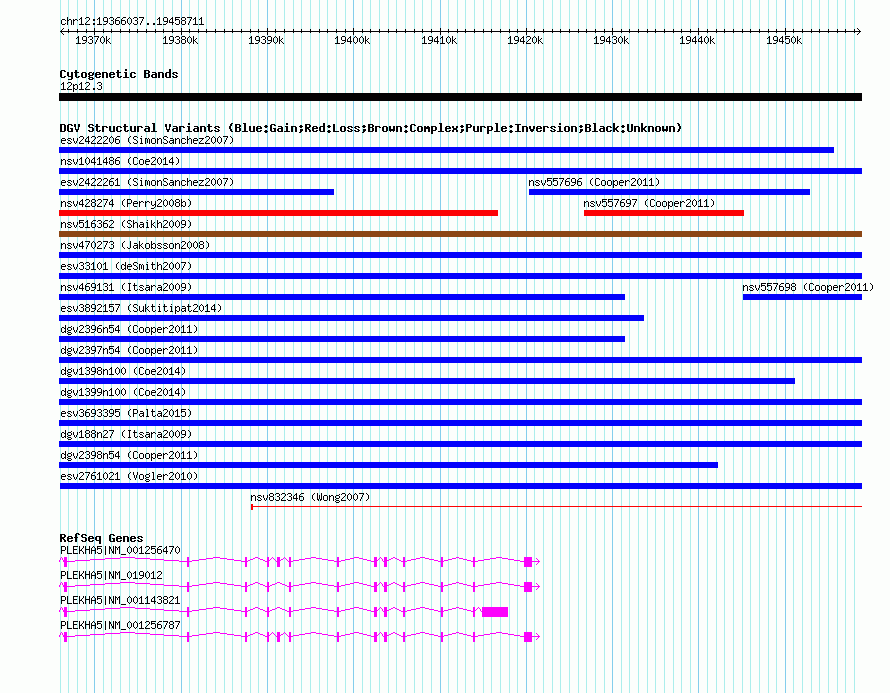Click the nsv428274 (Perry2008b) label
This screenshot has height=693, width=890.
[x=126, y=203]
